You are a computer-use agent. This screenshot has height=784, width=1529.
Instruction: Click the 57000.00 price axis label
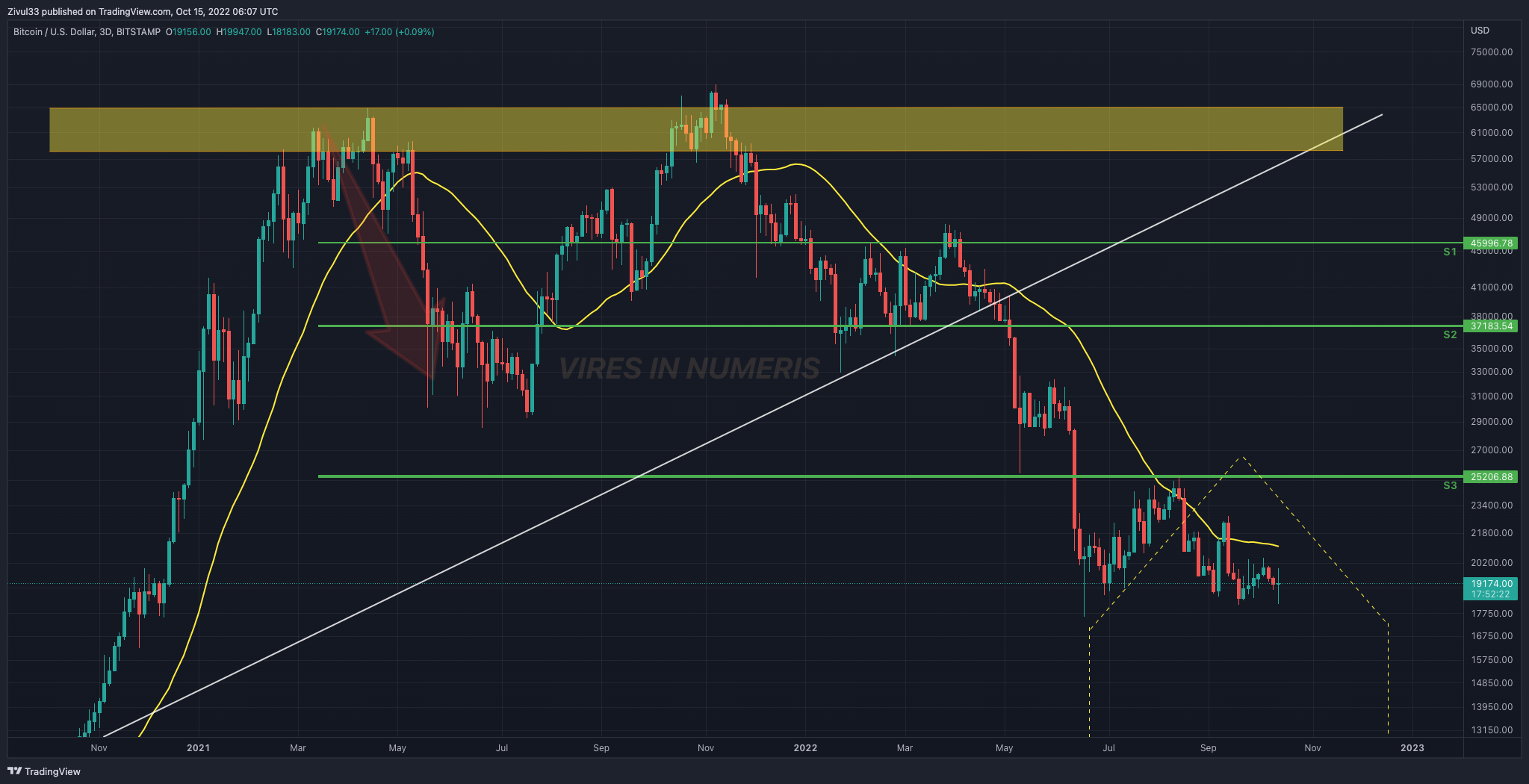(1492, 159)
